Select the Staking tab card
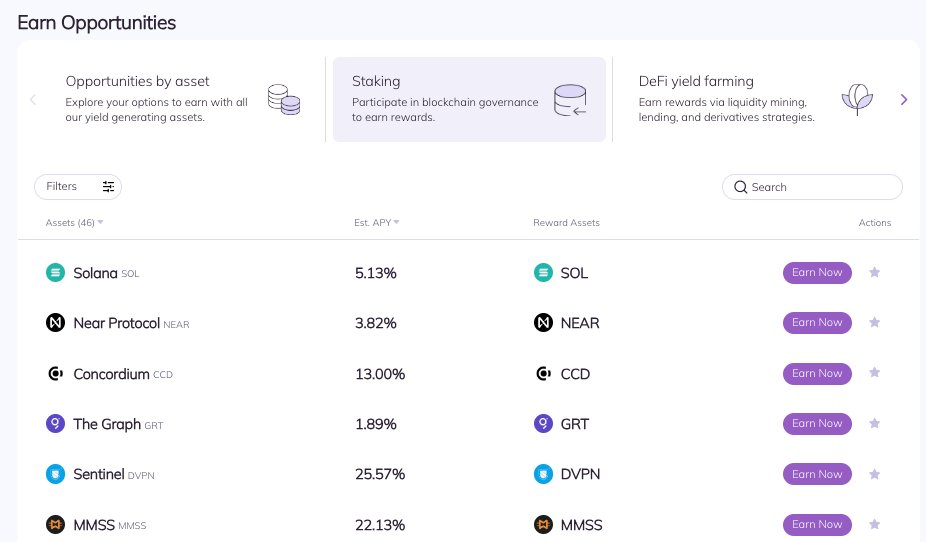 469,99
